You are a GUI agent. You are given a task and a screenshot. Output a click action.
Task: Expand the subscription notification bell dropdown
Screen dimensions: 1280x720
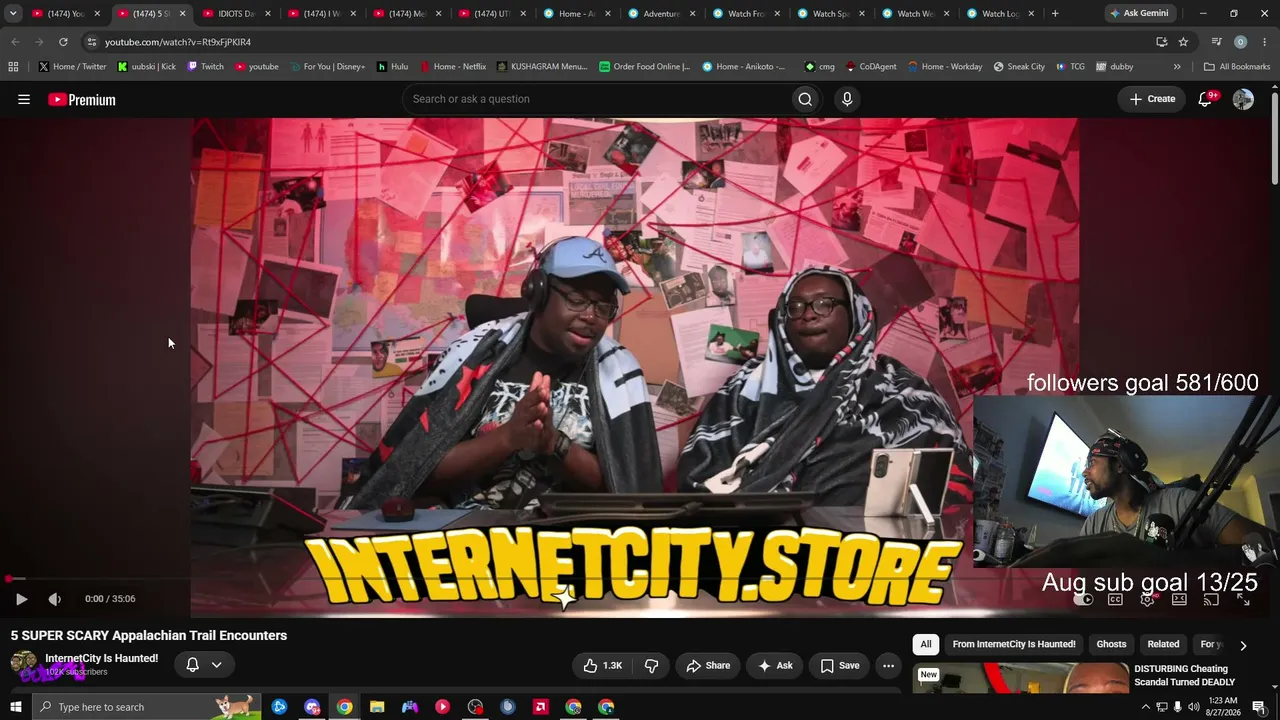coord(216,665)
